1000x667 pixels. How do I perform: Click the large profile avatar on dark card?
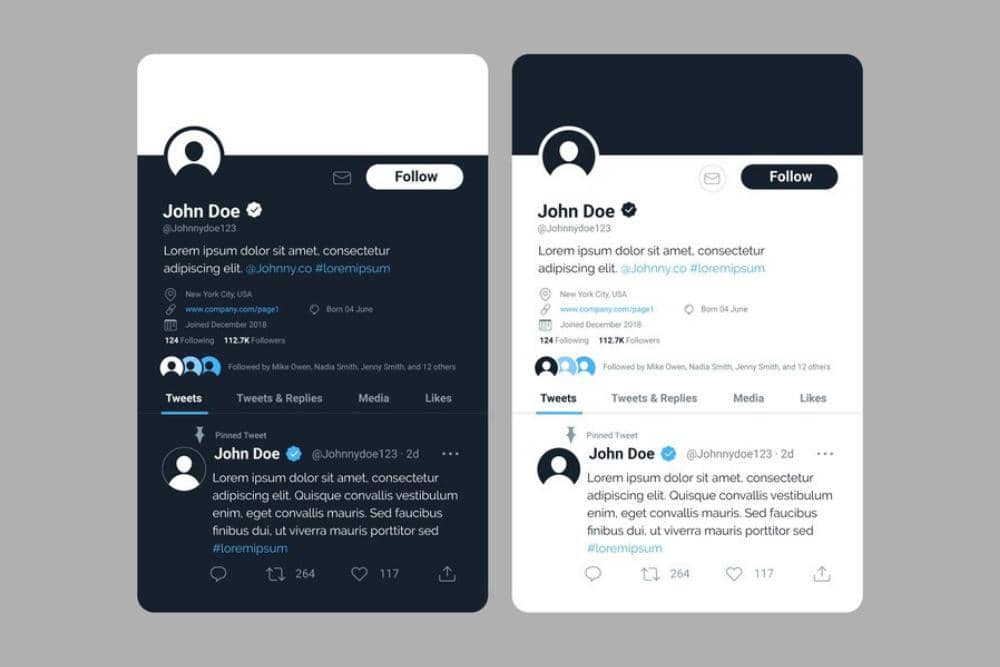[x=194, y=155]
